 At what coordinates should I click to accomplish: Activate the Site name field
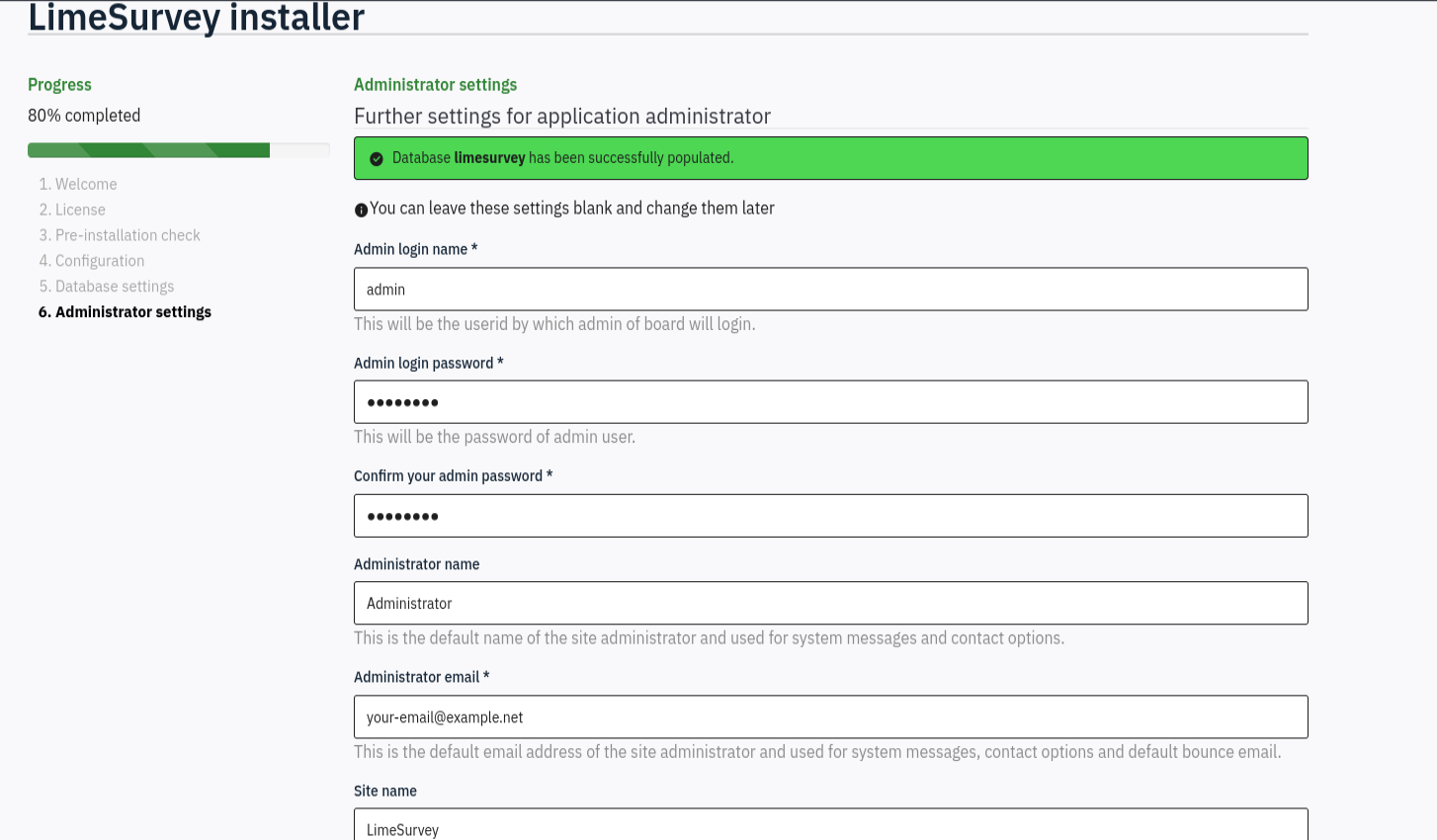click(830, 825)
